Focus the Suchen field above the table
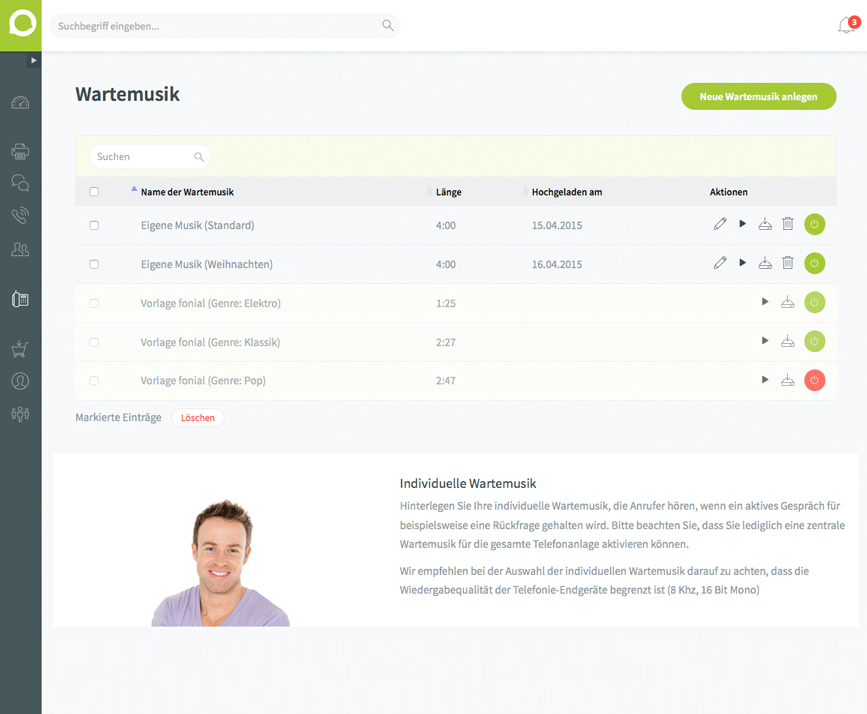This screenshot has width=867, height=714. point(143,157)
